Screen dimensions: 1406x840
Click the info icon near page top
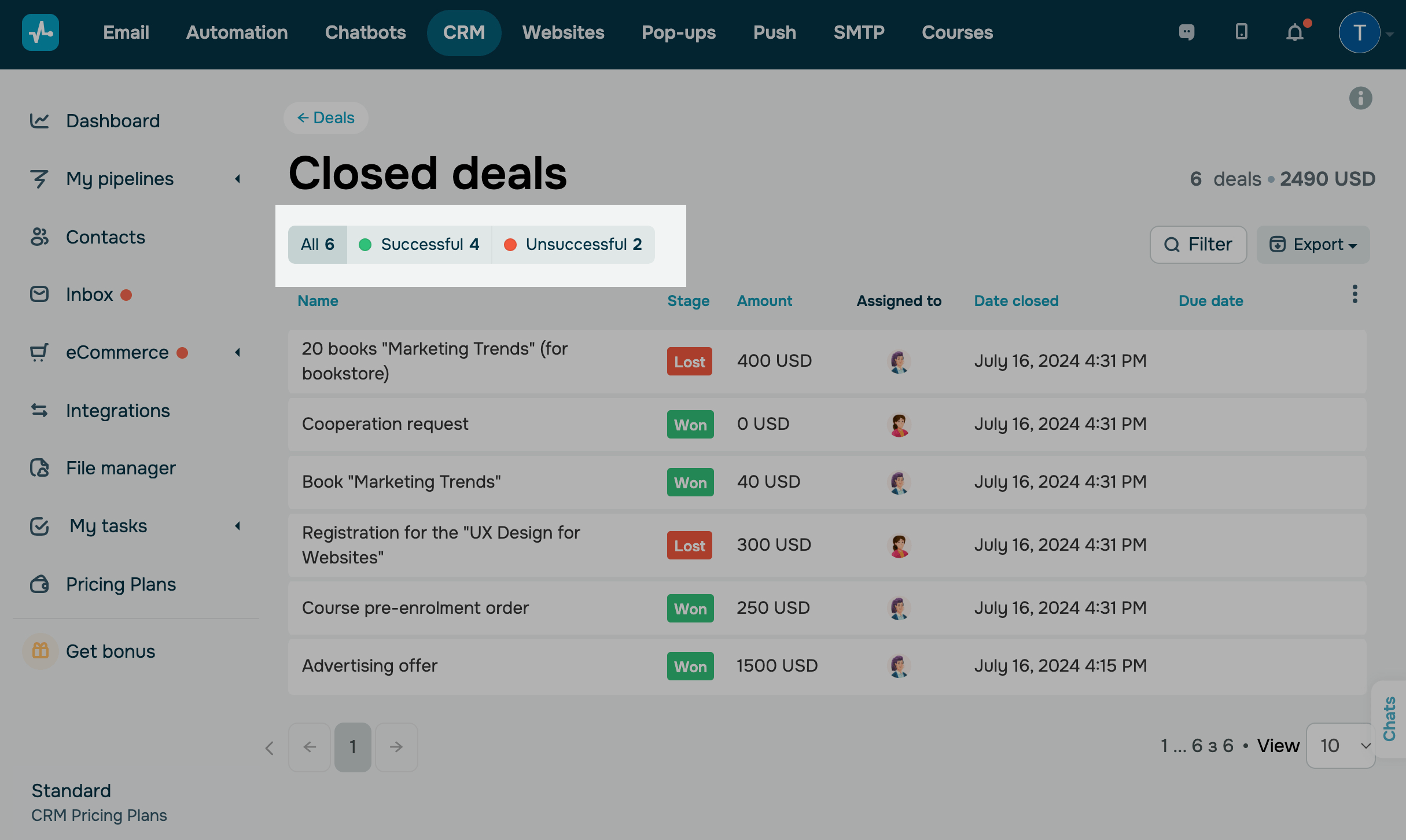(x=1360, y=98)
